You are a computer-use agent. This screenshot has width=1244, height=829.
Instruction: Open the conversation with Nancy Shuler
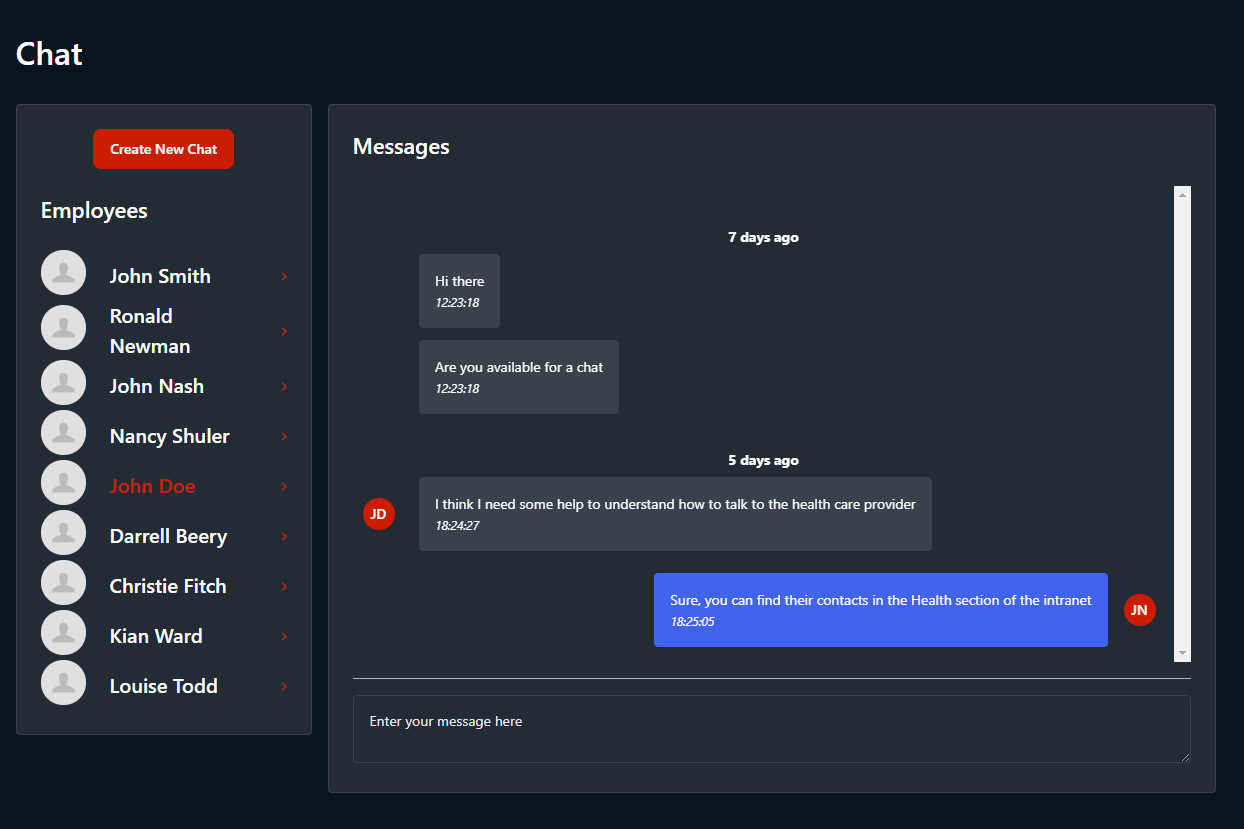tap(167, 435)
